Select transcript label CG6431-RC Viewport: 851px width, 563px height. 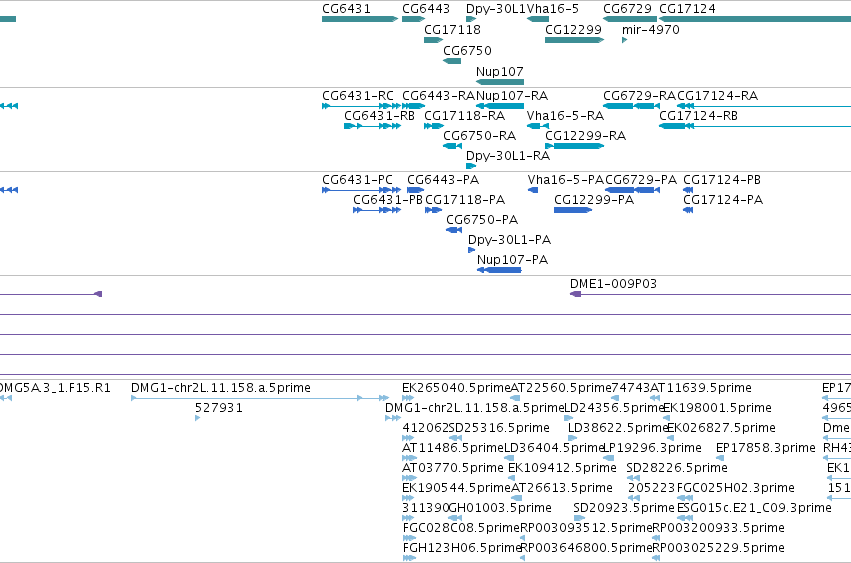click(358, 96)
